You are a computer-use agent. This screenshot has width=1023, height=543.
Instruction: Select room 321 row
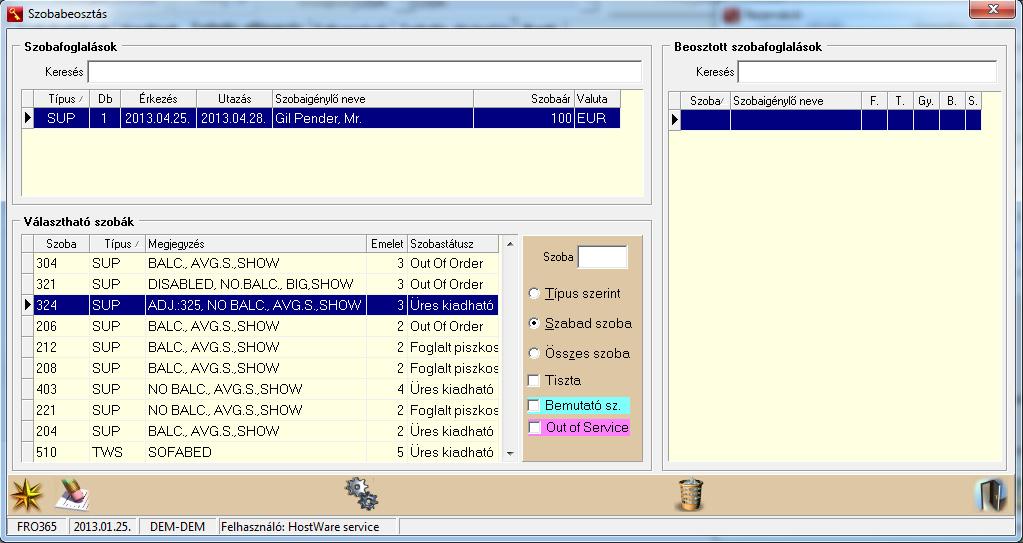tap(260, 285)
